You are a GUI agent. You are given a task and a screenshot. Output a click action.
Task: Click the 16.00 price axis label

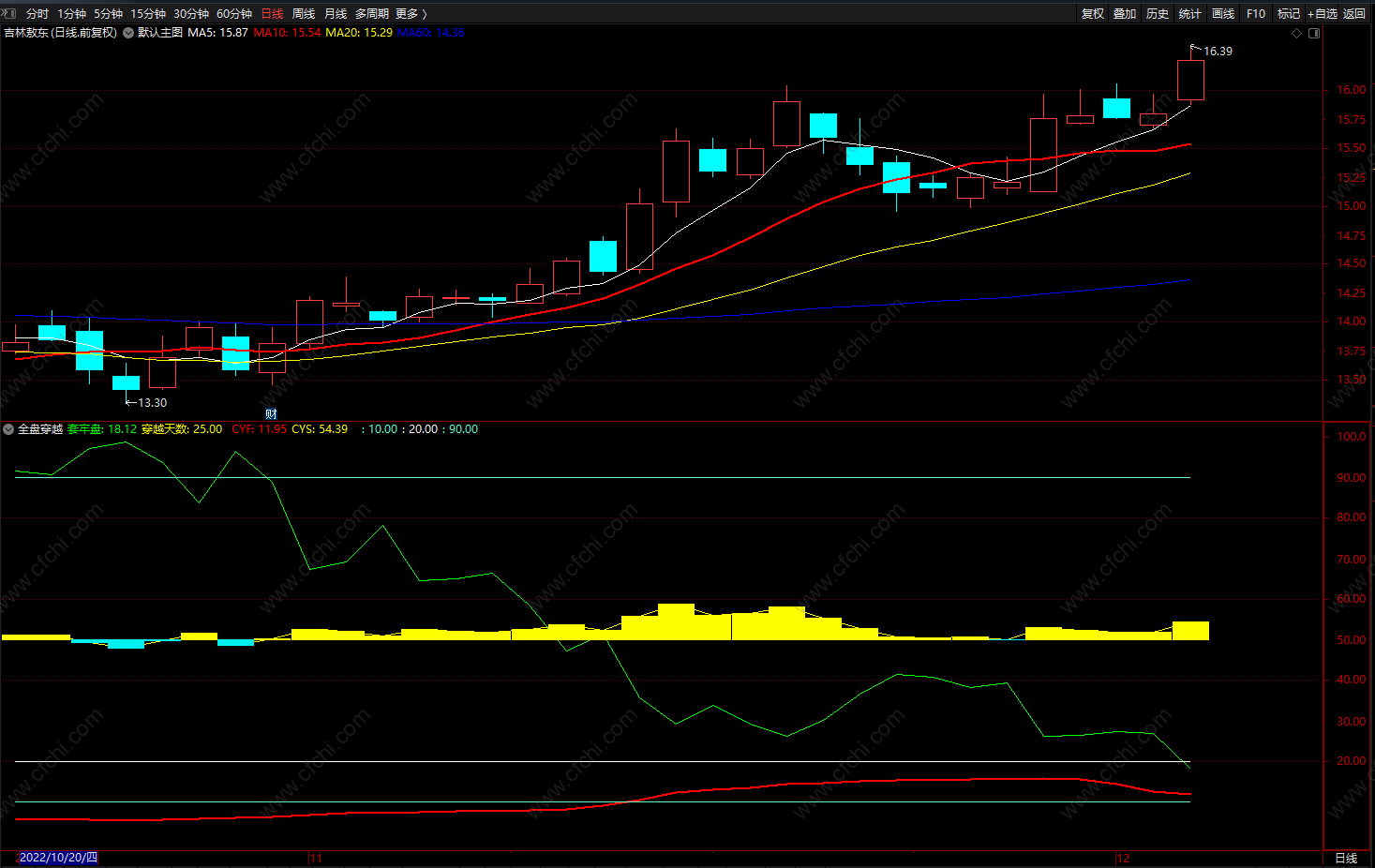(x=1351, y=90)
